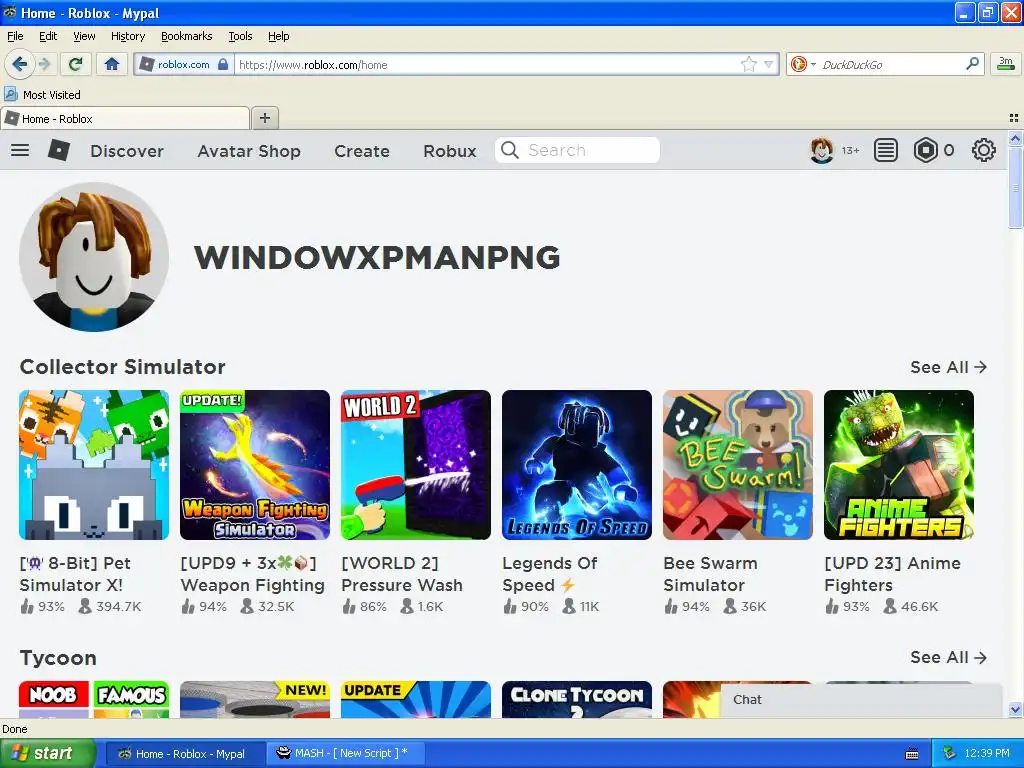
Task: Click the Robux balance hexagon icon
Action: (x=925, y=150)
